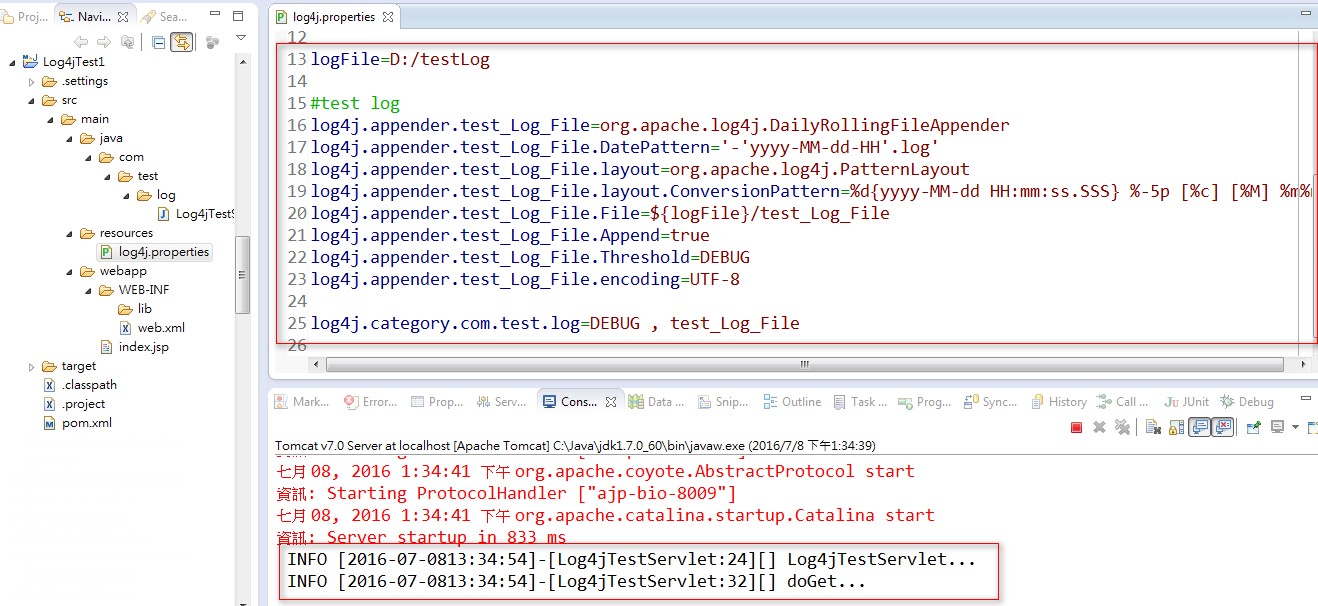This screenshot has height=606, width=1318.
Task: Toggle Link with Editor in Navigator
Action: pyautogui.click(x=182, y=42)
